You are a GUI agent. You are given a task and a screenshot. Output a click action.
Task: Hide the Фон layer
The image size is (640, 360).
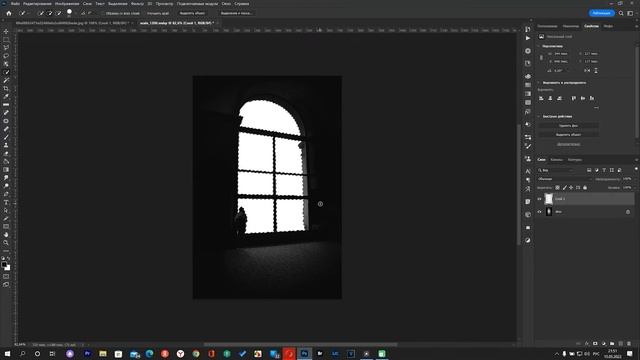(539, 212)
